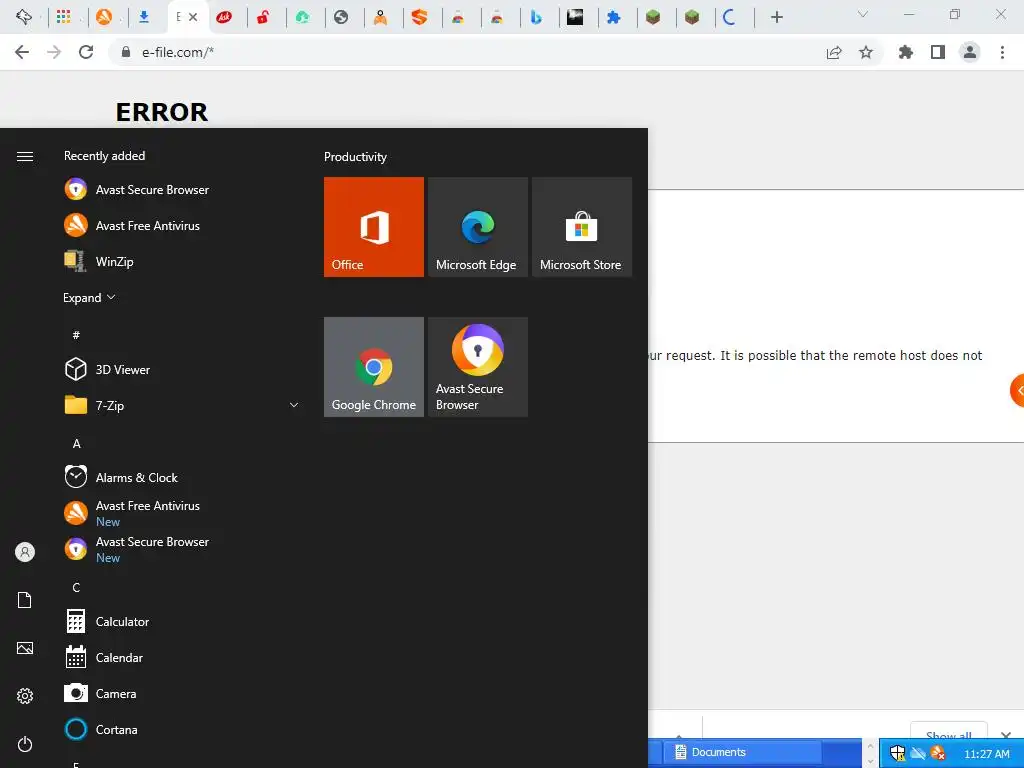1024x768 pixels.
Task: Bookmark this page with star icon
Action: click(866, 52)
